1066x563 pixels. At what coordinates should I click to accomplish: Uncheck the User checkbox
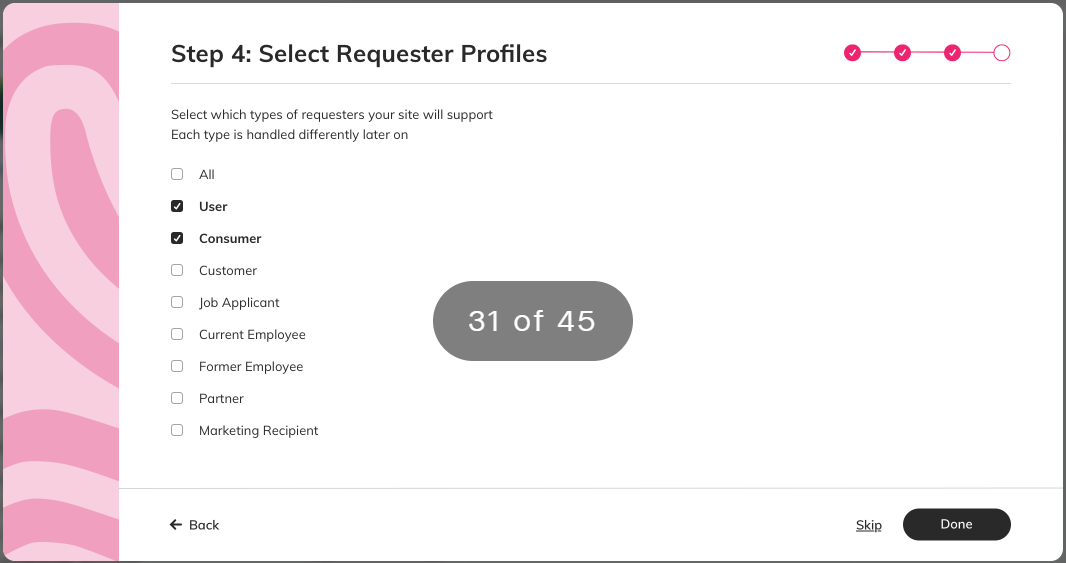(177, 206)
